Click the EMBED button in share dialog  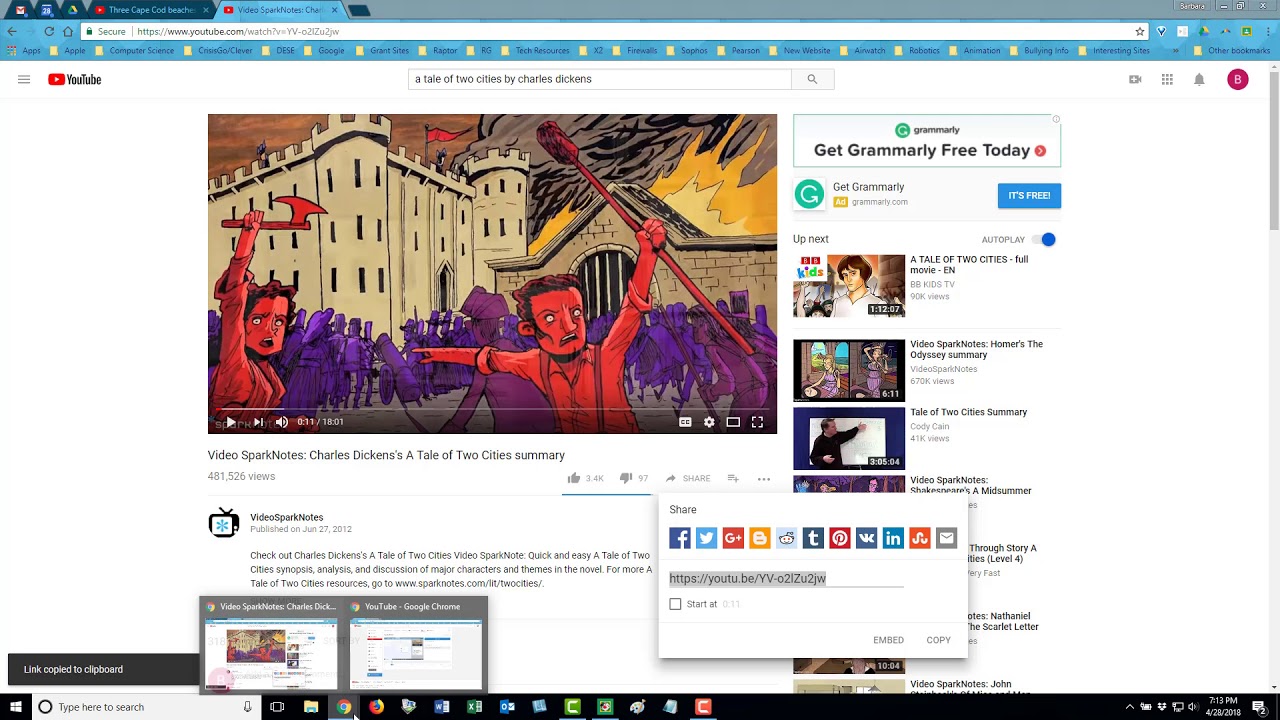pos(888,640)
